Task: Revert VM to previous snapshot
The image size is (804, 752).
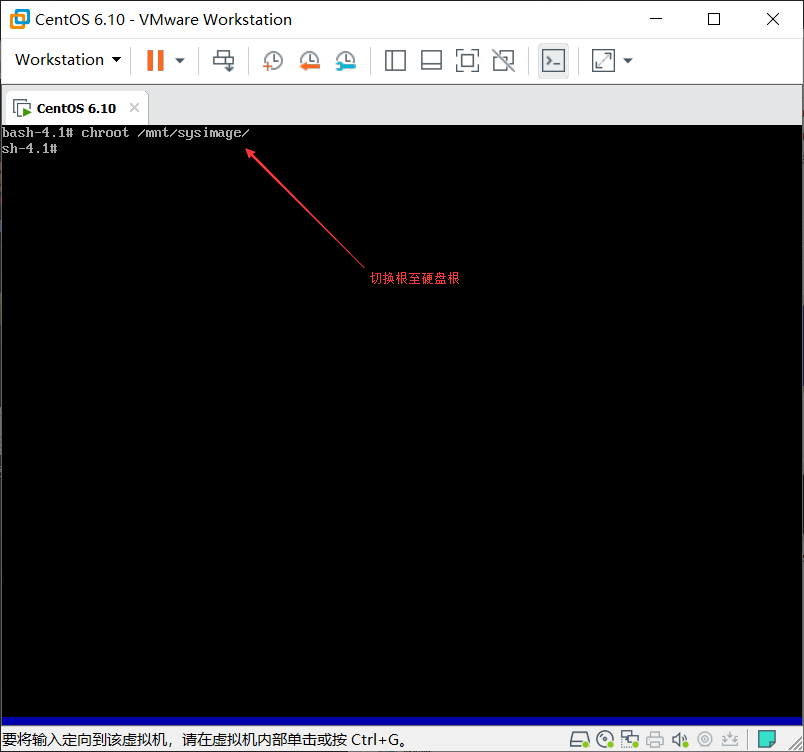Action: click(309, 60)
